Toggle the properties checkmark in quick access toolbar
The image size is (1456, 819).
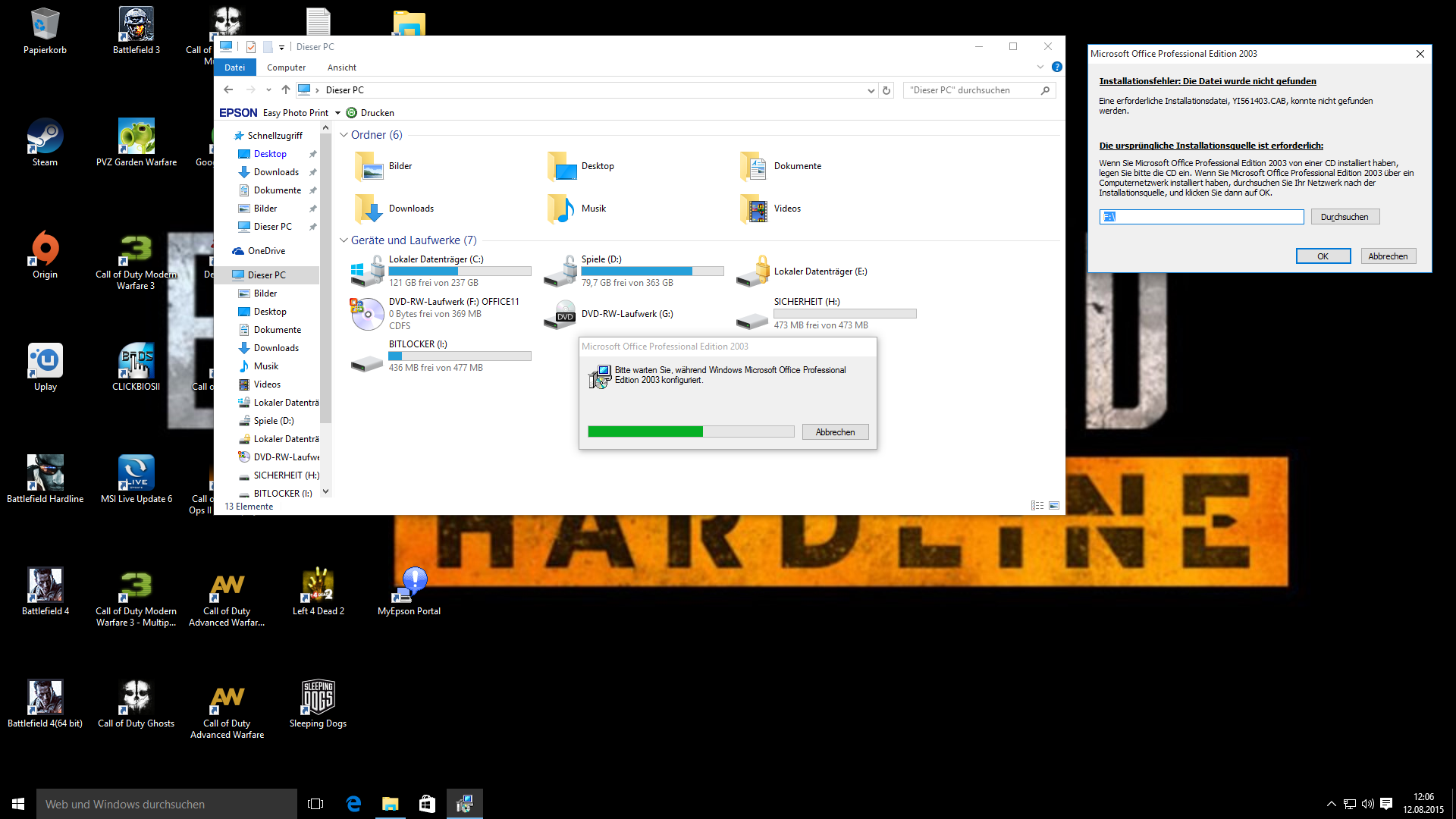pyautogui.click(x=251, y=47)
